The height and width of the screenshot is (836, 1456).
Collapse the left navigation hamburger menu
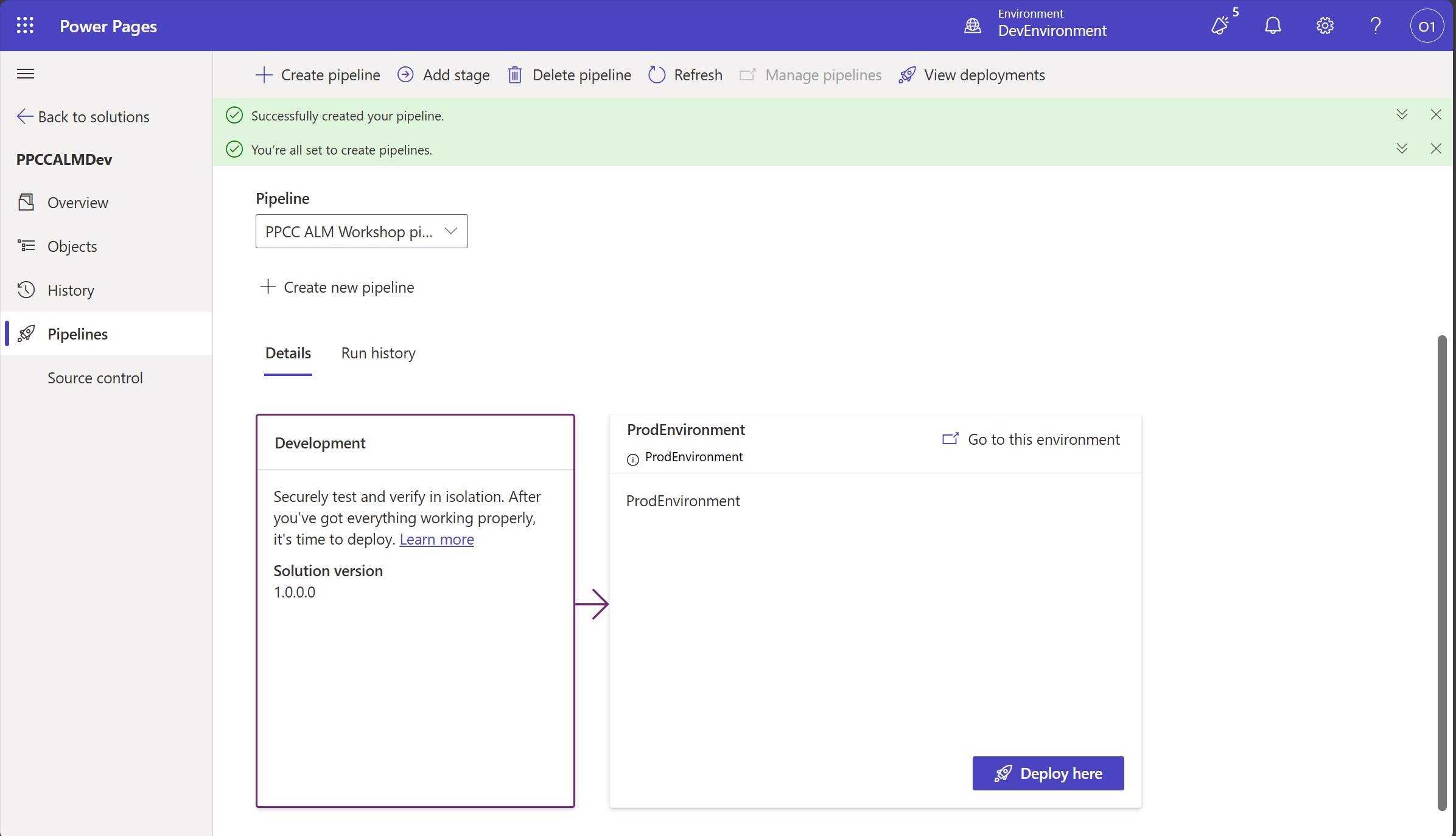tap(26, 74)
